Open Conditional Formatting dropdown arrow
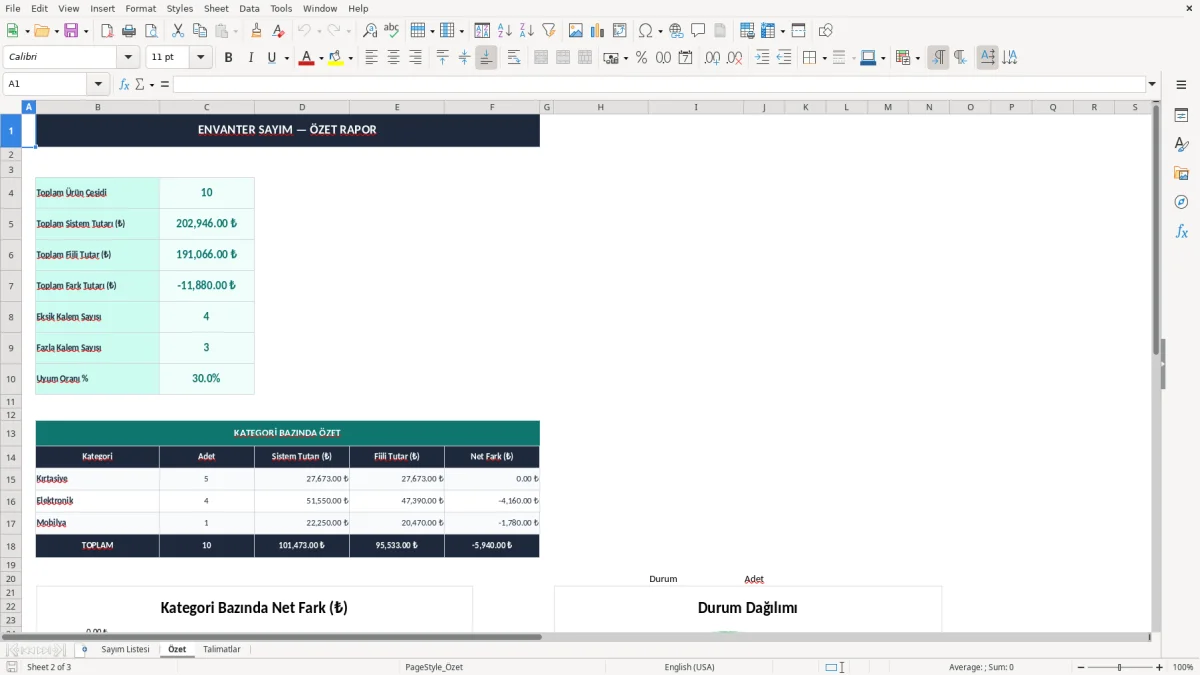The image size is (1200, 675). point(917,58)
